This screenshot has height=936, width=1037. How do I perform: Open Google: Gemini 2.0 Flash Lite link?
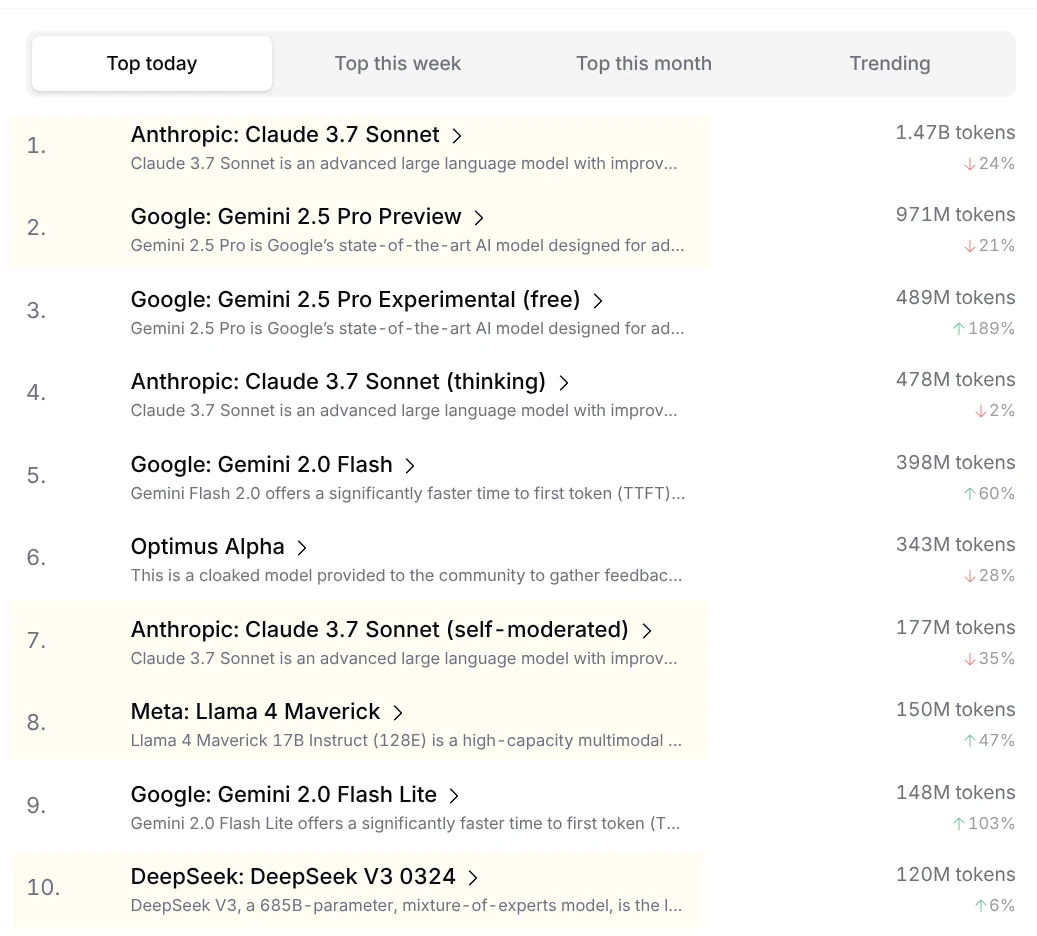tap(284, 794)
